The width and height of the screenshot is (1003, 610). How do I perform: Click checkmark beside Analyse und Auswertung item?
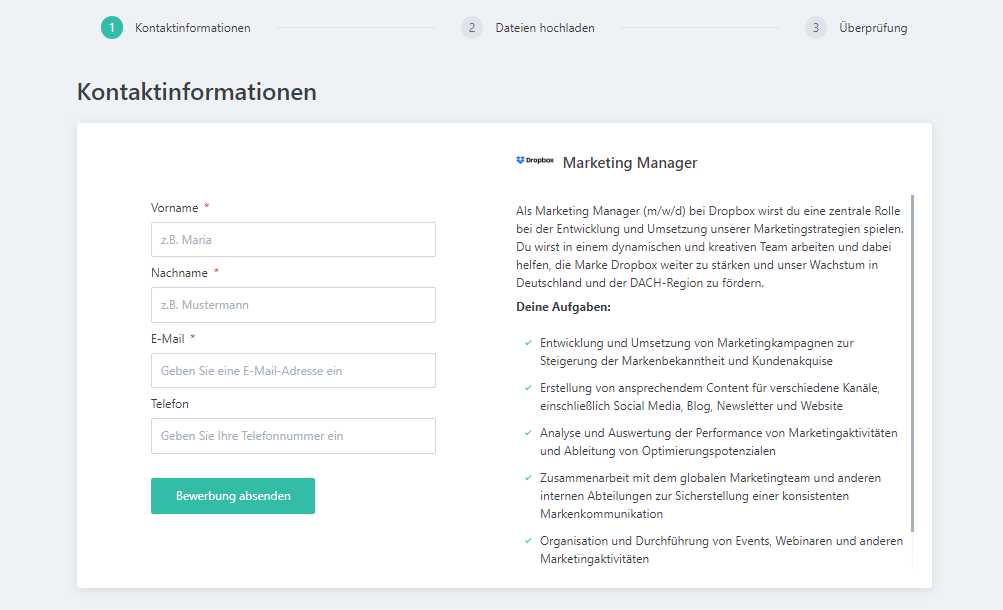tap(528, 433)
